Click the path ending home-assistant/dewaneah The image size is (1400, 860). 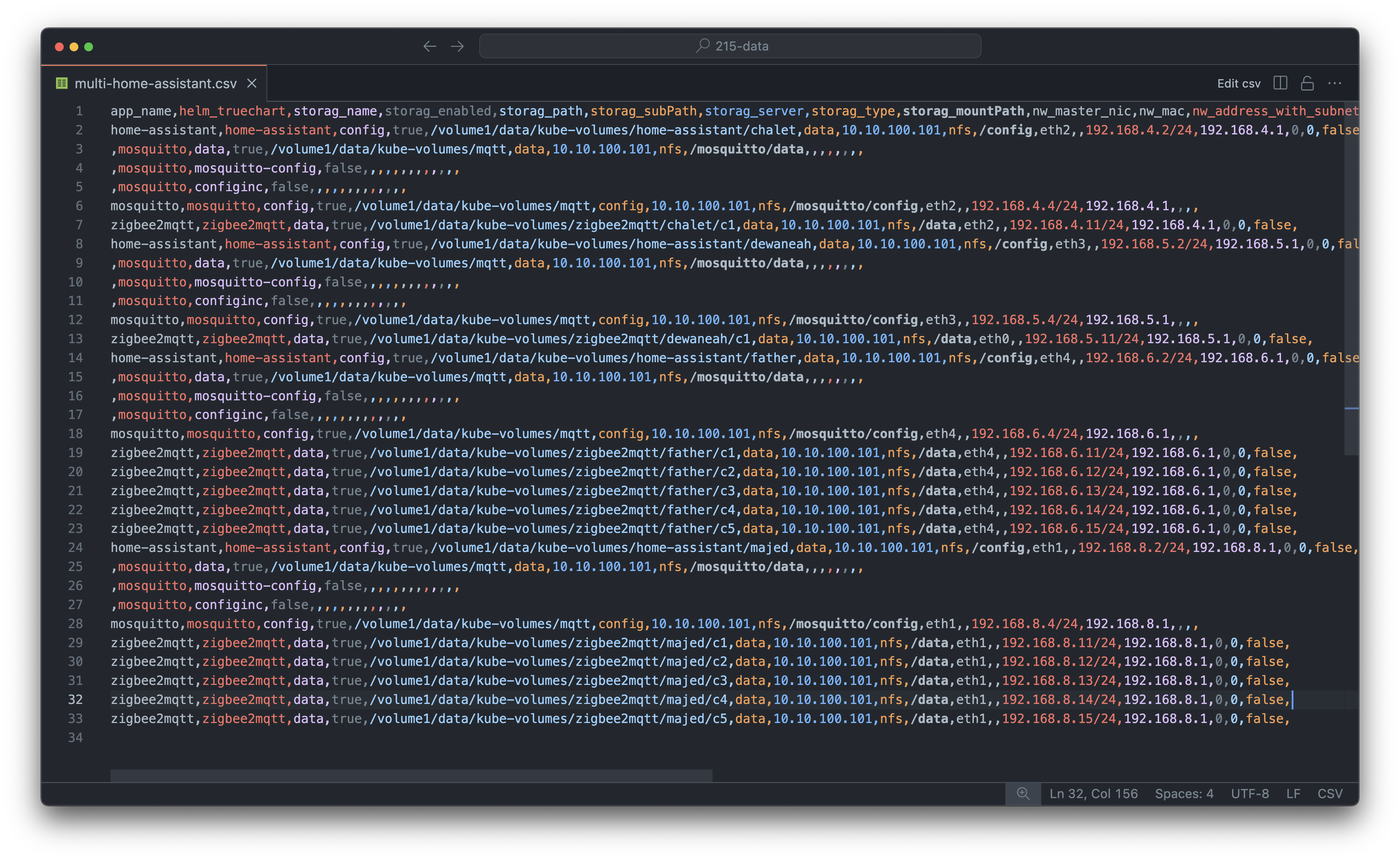[621, 244]
